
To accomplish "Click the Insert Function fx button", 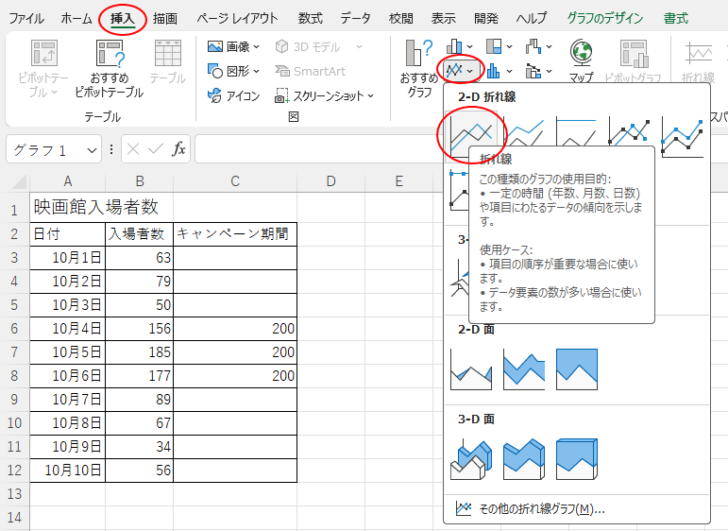I will click(x=179, y=149).
